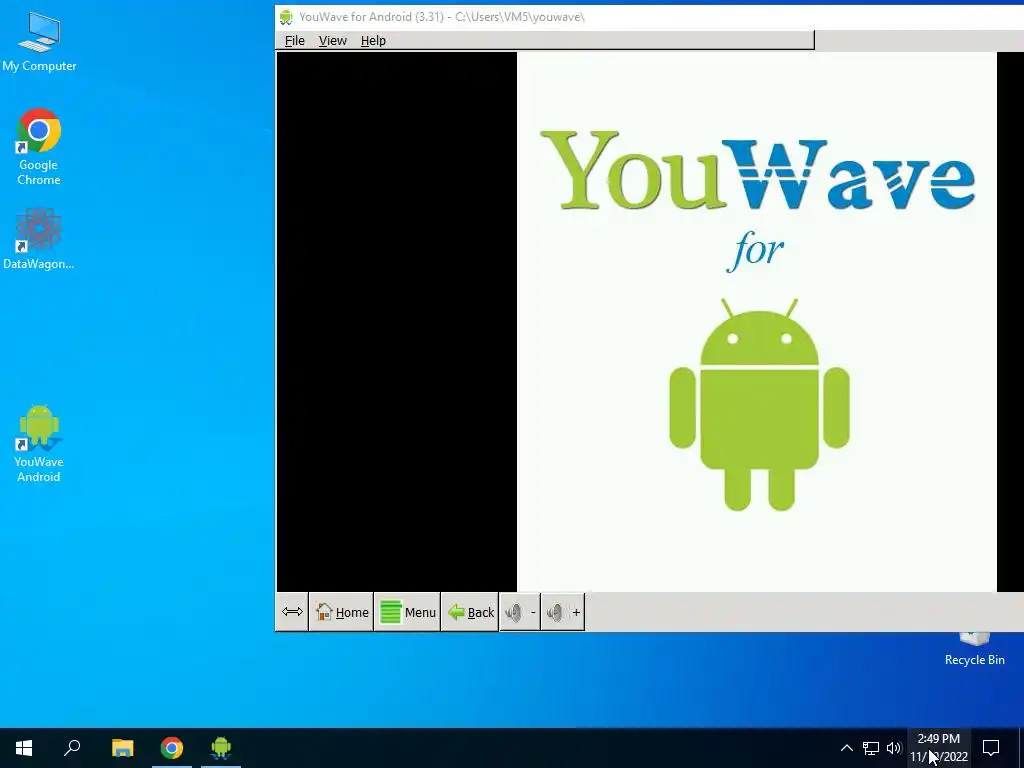Select the Google Chrome desktop shortcut
This screenshot has width=1024, height=768.
coord(39,148)
